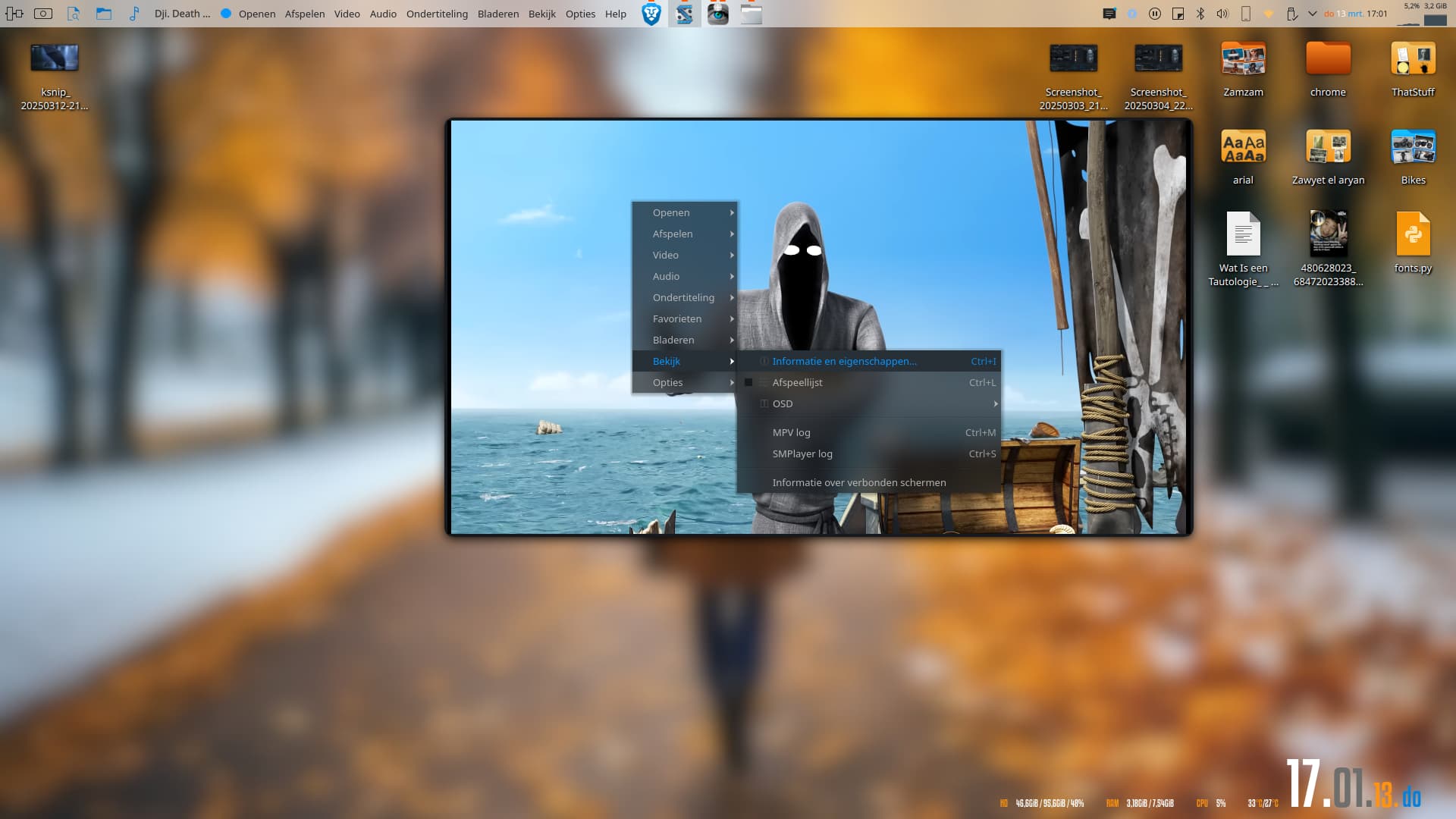Click the SMPlayer taskbar icon
This screenshot has width=1456, height=819.
[684, 14]
